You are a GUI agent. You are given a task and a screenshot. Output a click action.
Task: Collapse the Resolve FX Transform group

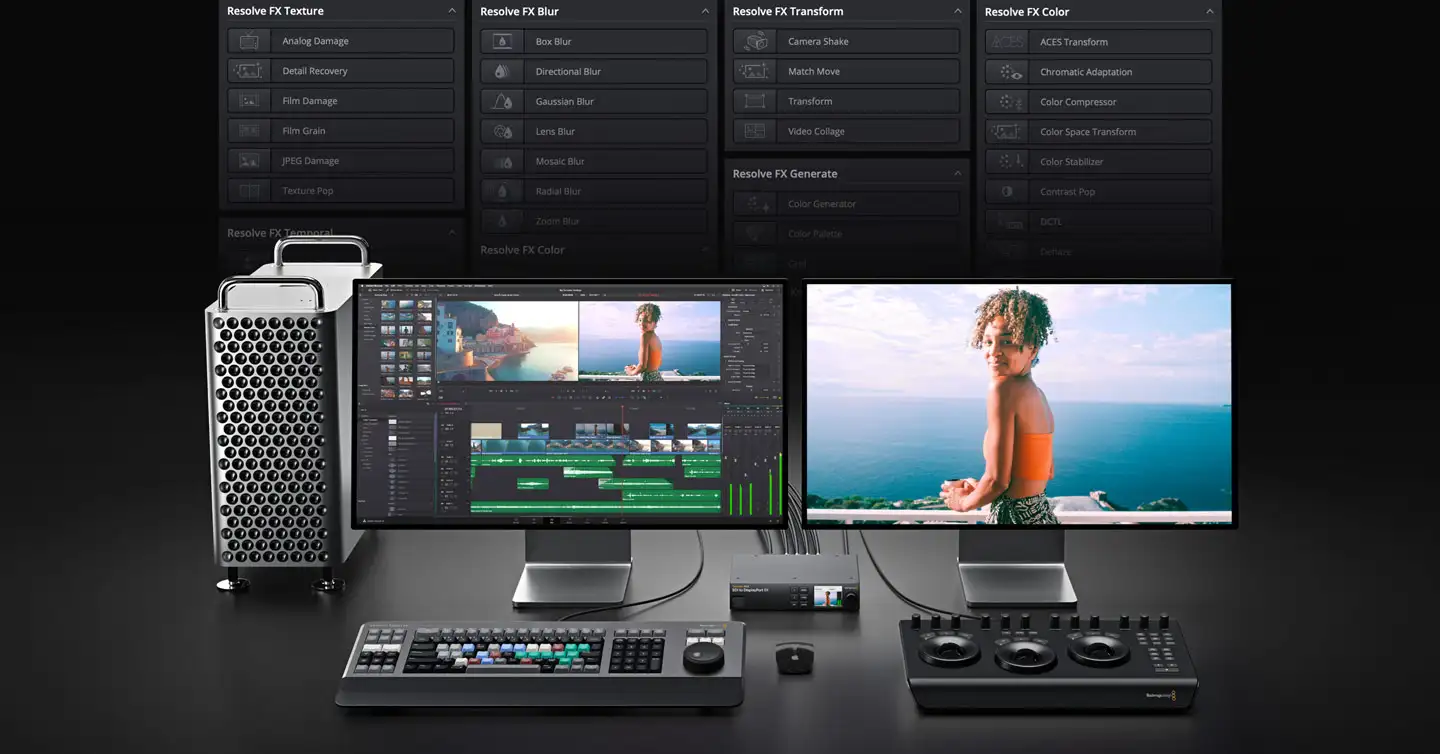point(957,12)
